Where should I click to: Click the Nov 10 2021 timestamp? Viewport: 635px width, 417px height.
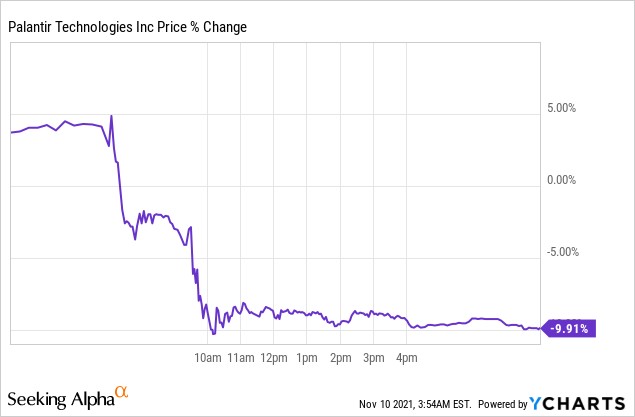point(415,404)
